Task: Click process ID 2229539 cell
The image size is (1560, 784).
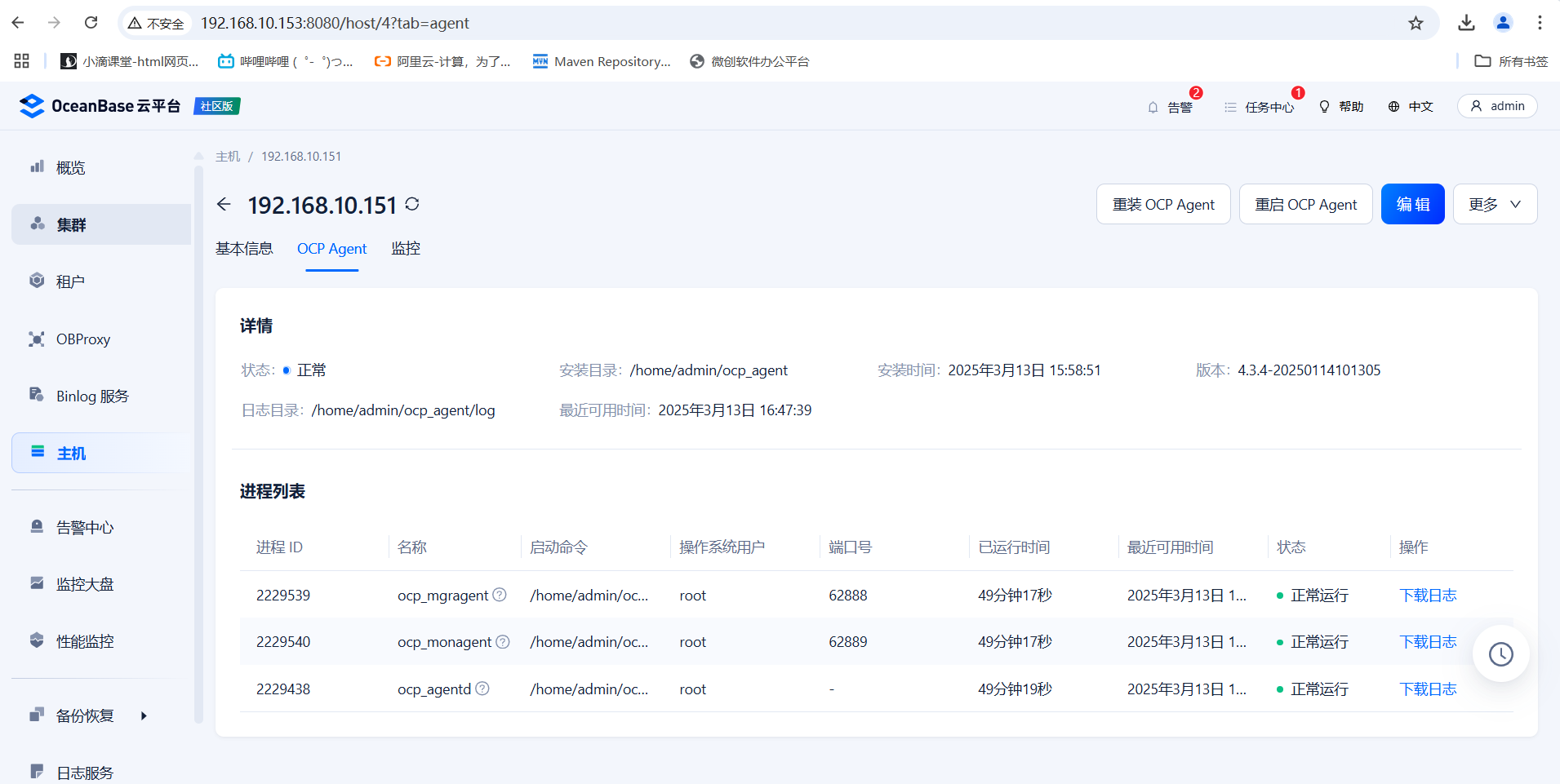Action: tap(283, 595)
